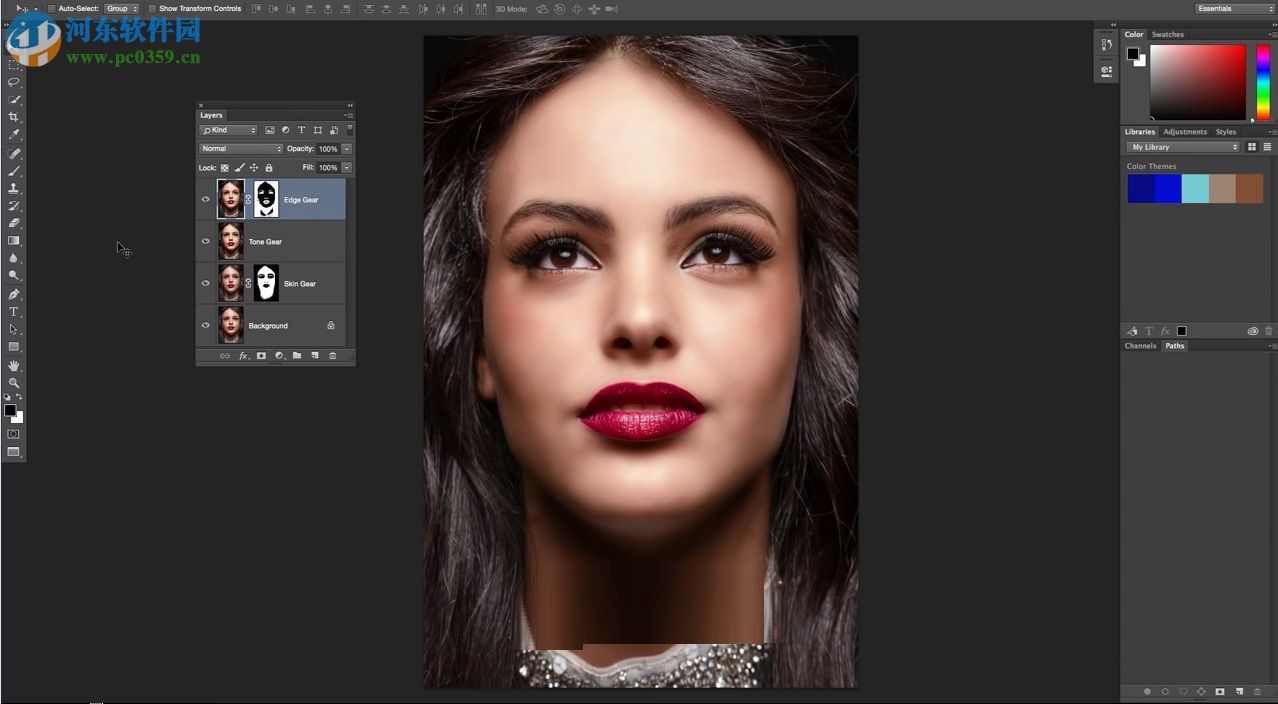Expand the My Library dropdown
This screenshot has width=1278, height=704.
(1183, 147)
